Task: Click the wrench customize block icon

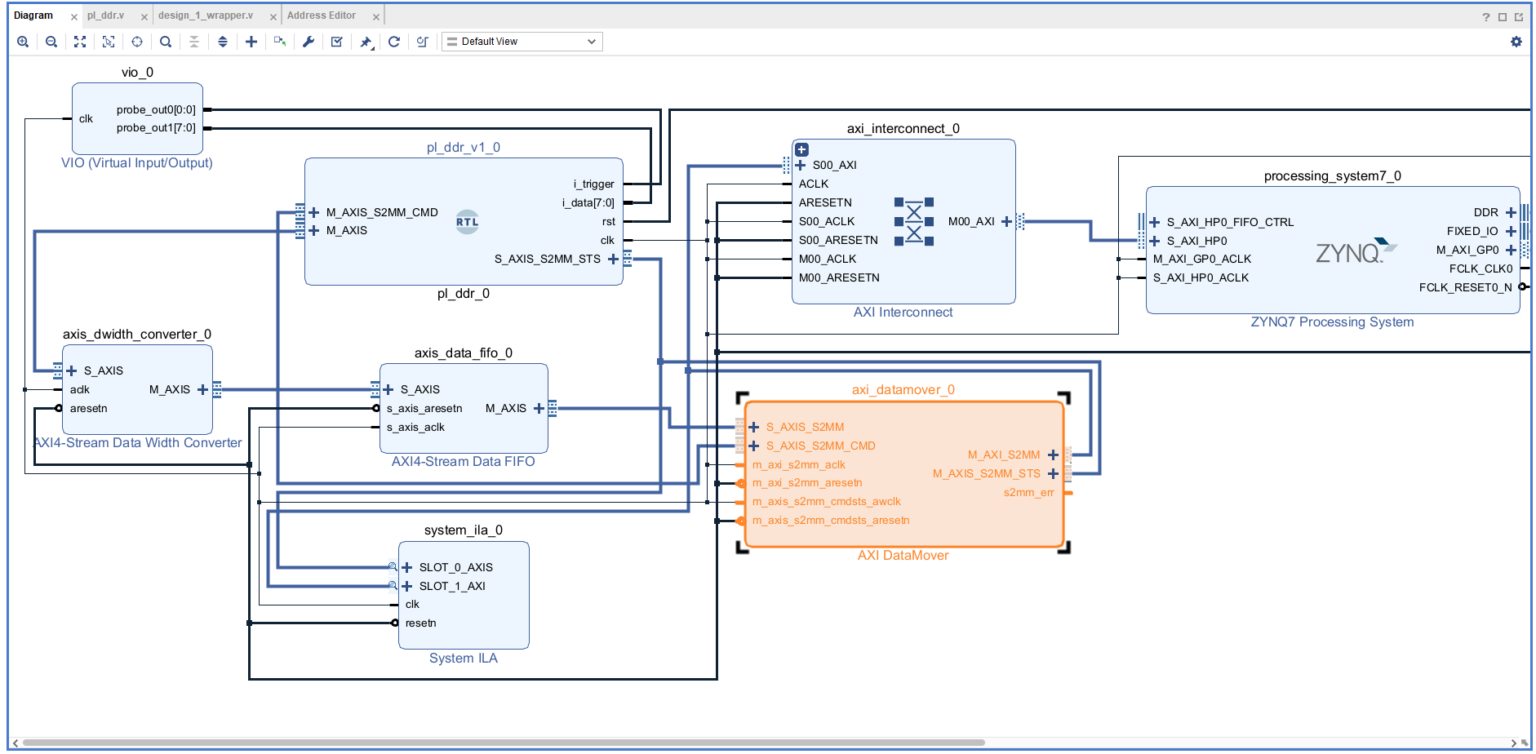Action: tap(308, 42)
